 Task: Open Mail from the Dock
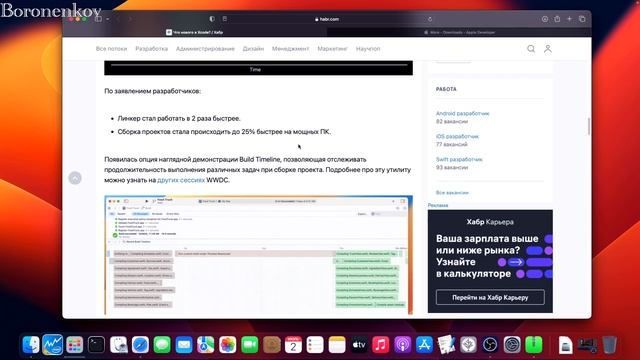(184, 345)
